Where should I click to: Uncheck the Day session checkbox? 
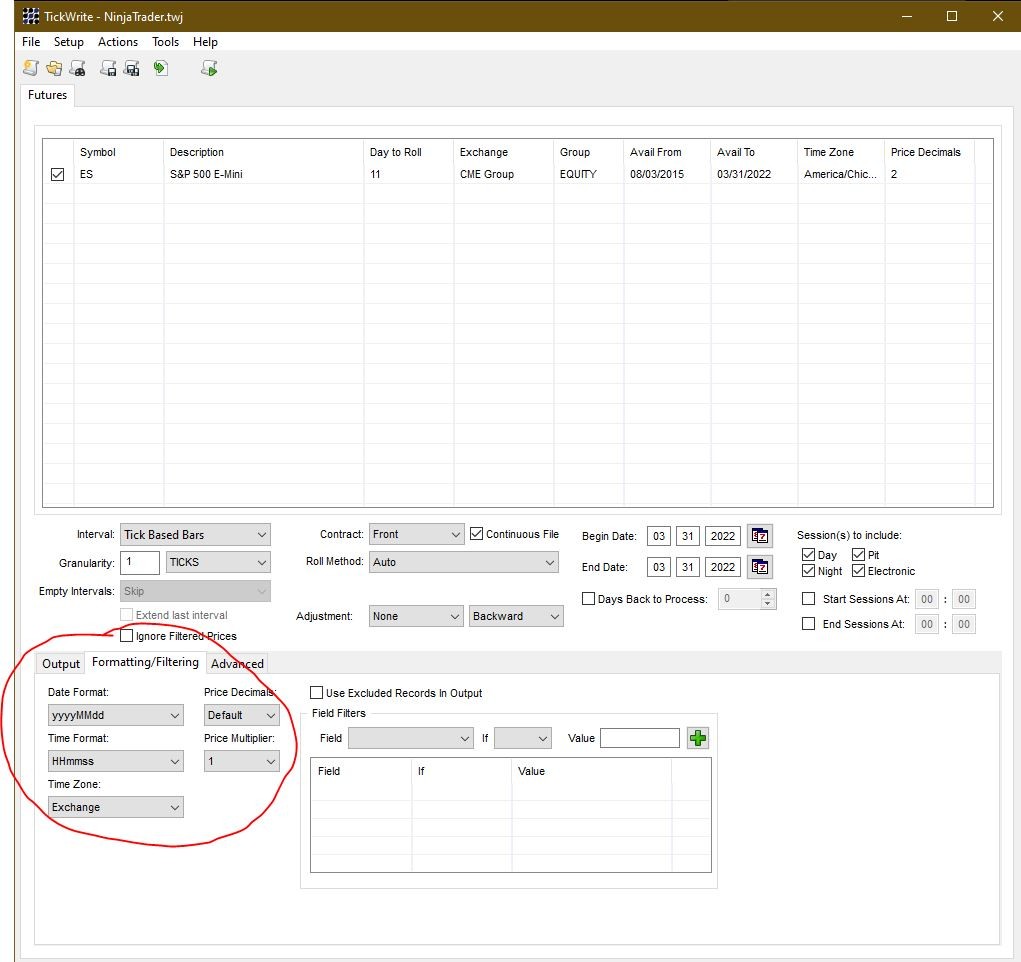pyautogui.click(x=809, y=554)
